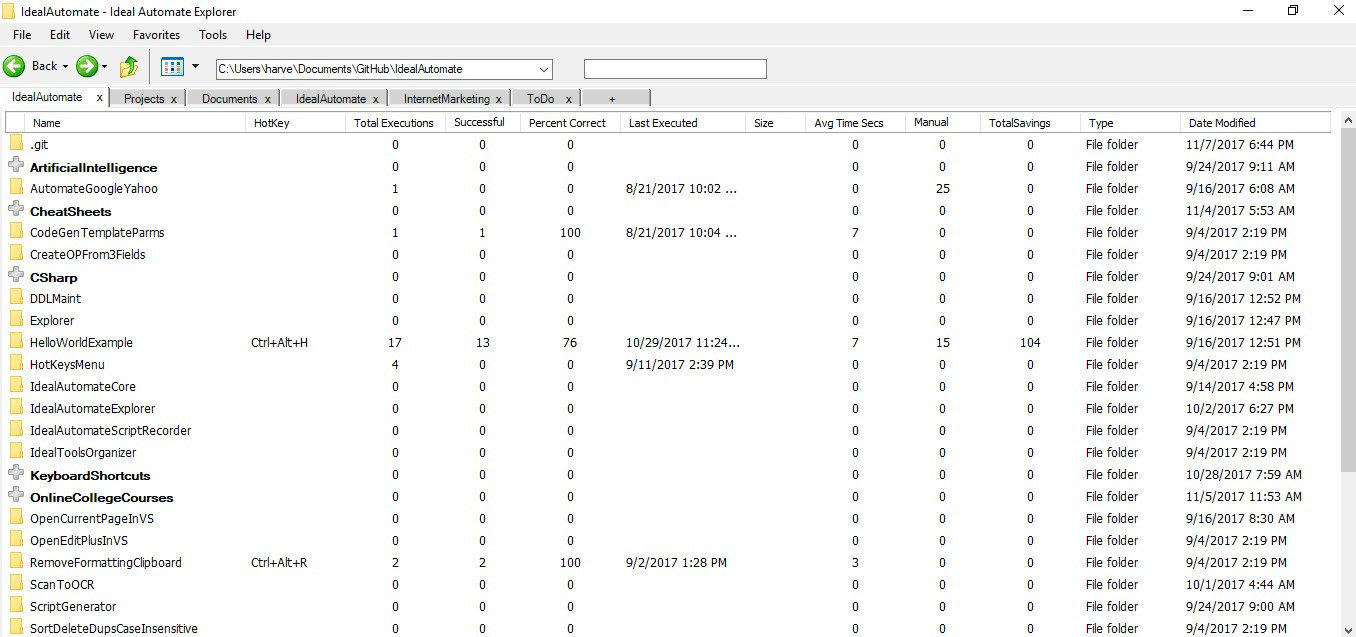
Task: Click the .git folder icon
Action: coord(16,144)
